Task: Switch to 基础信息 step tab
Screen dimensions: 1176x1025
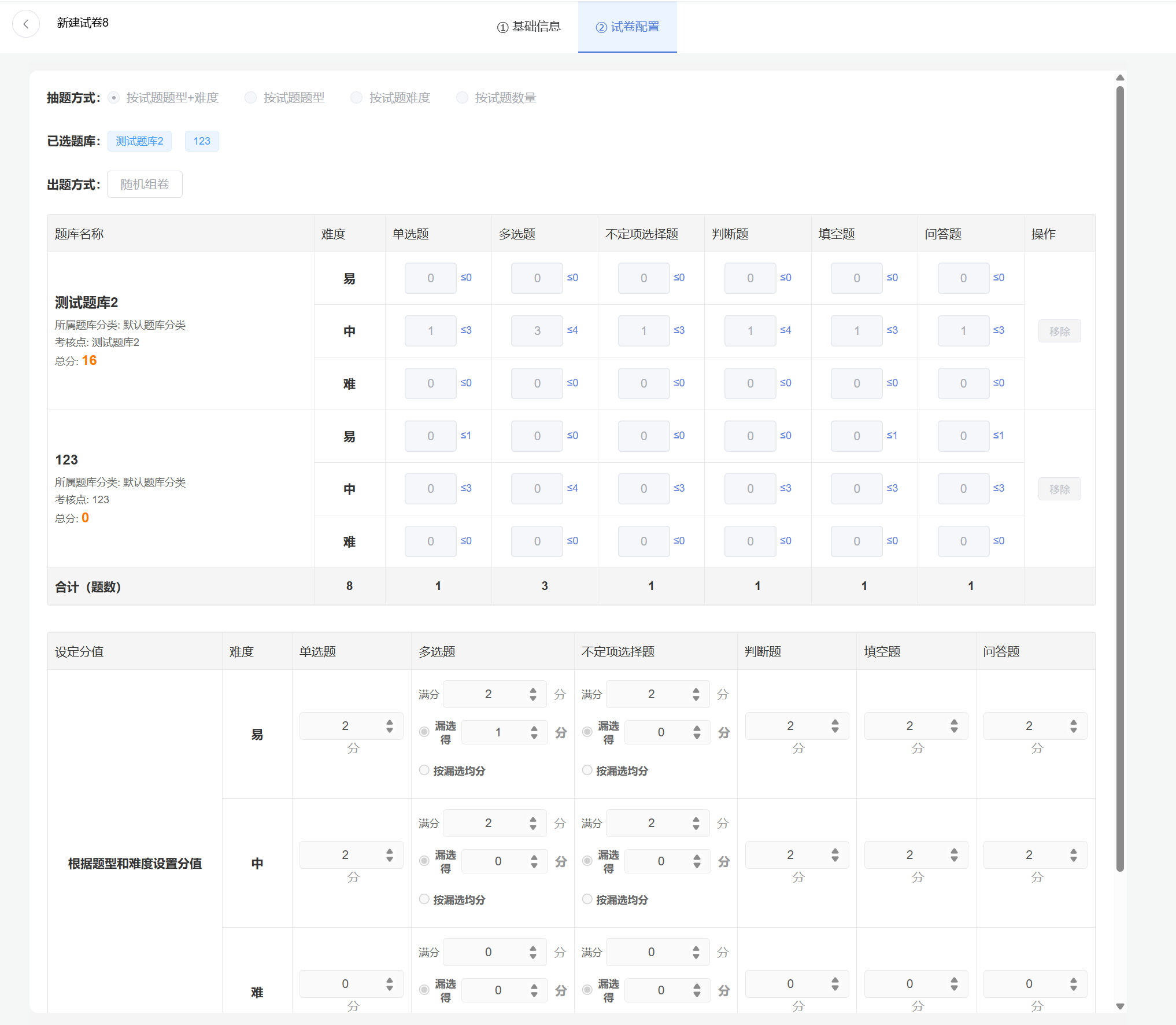Action: click(x=529, y=27)
